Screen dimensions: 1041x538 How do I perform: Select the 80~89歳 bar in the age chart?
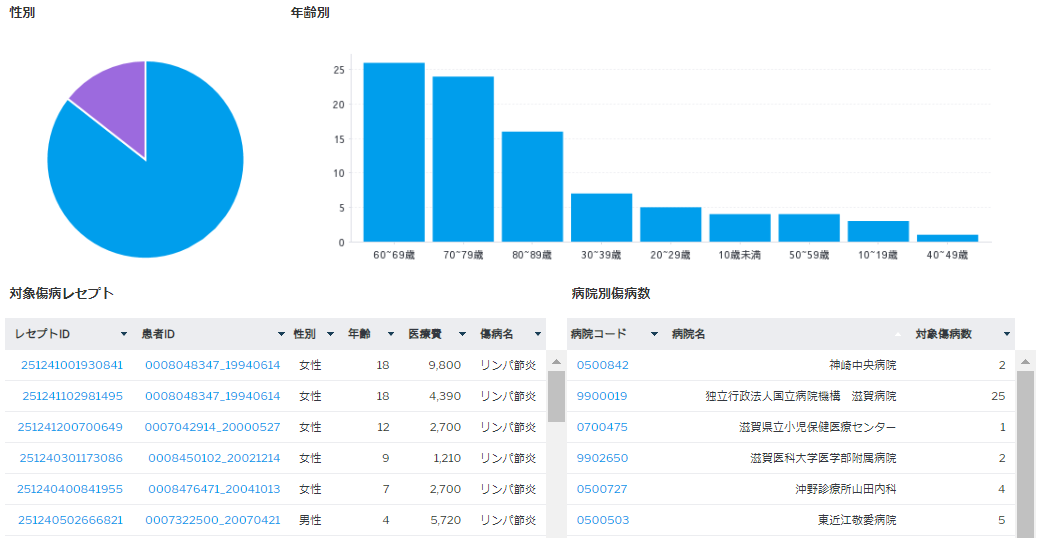tap(532, 186)
